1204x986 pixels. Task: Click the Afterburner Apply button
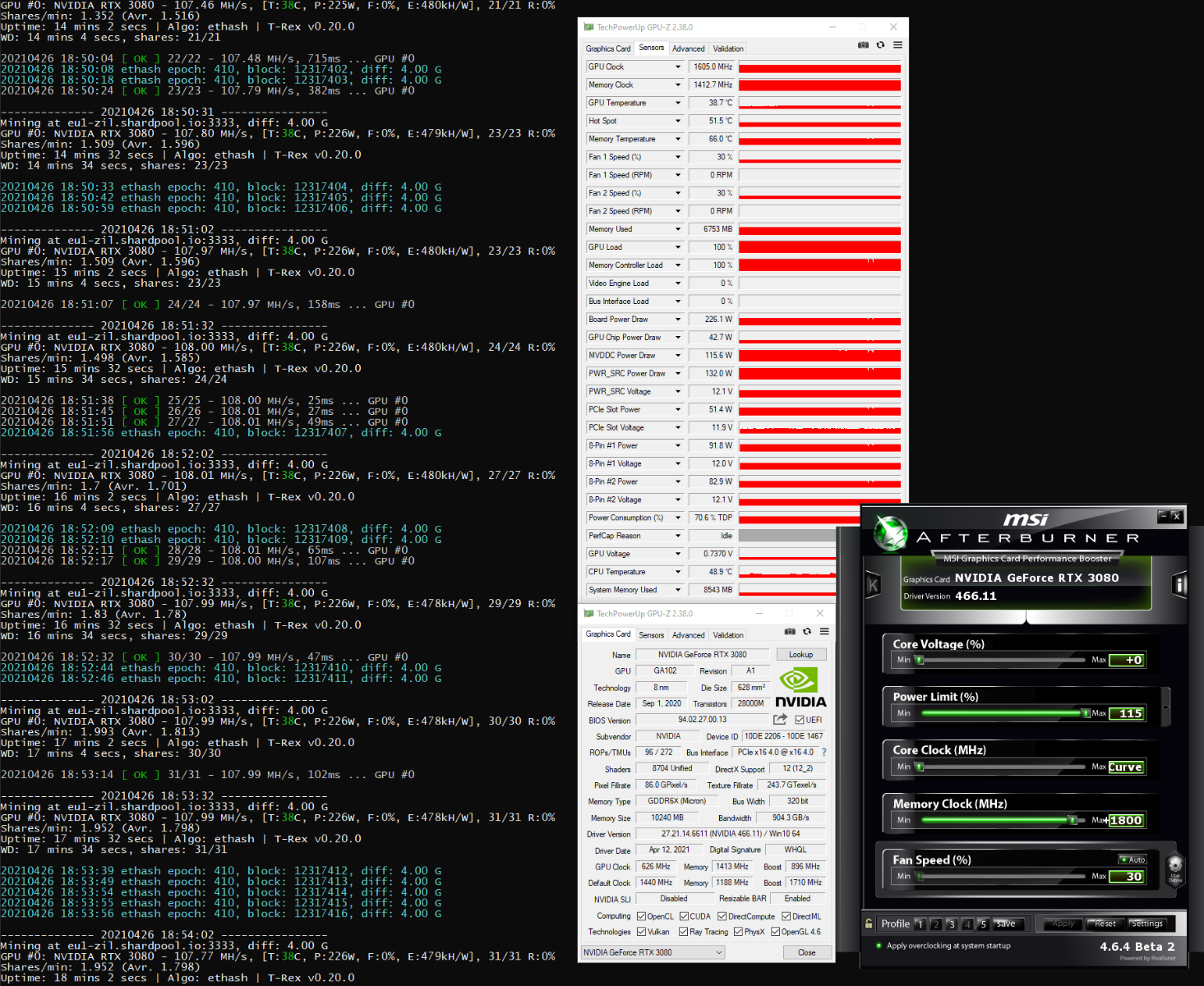1063,924
